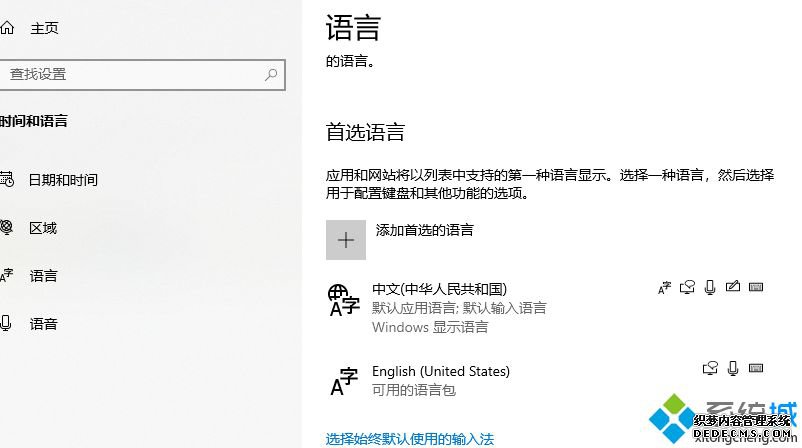
Task: Click the microphone icon for English
Action: click(733, 368)
